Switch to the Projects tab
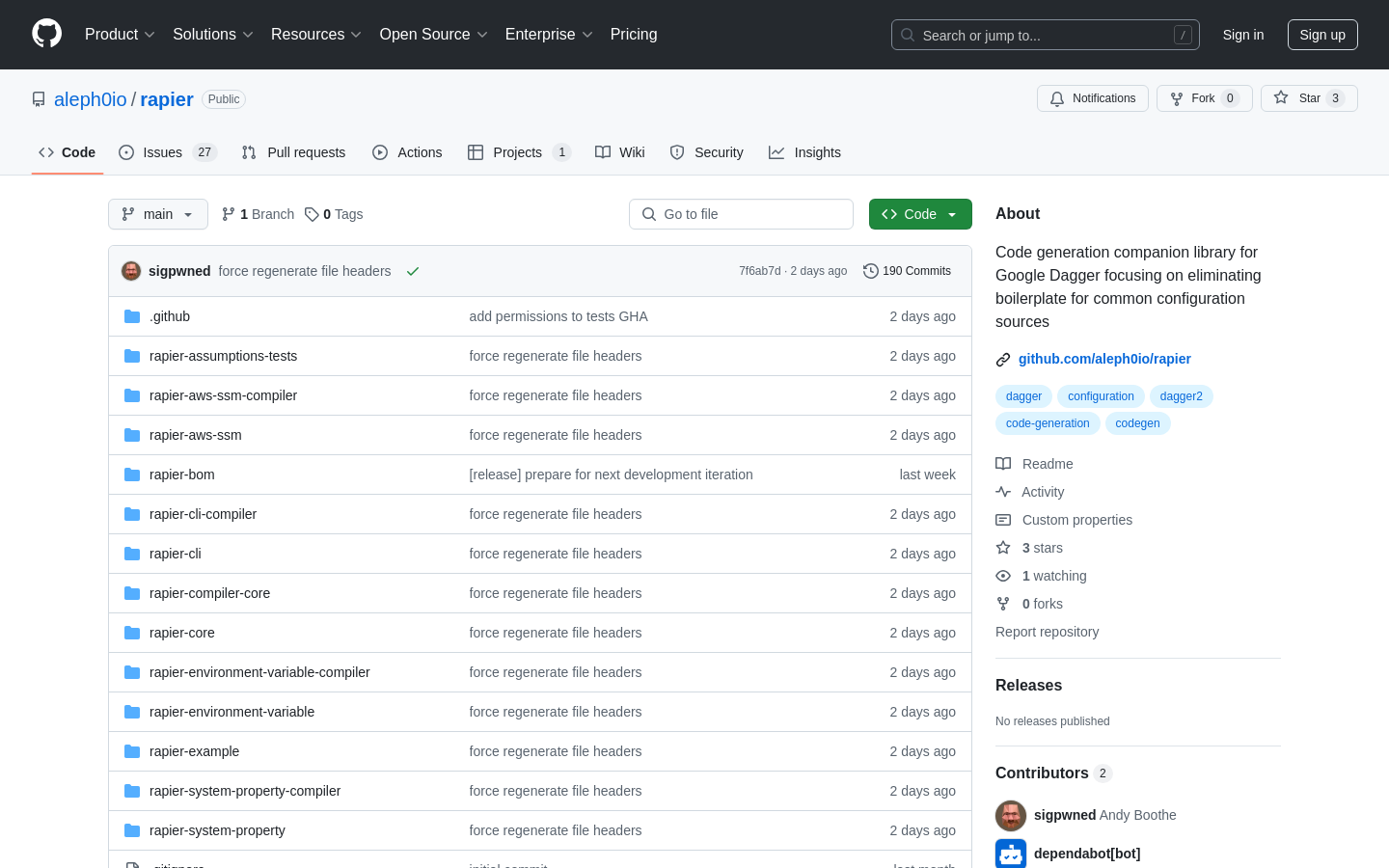 519,152
